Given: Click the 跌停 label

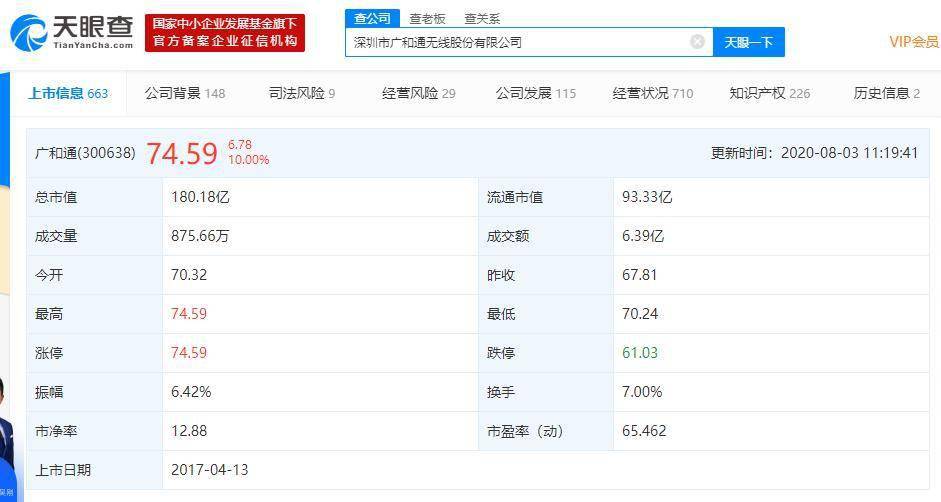Looking at the screenshot, I should (501, 353).
